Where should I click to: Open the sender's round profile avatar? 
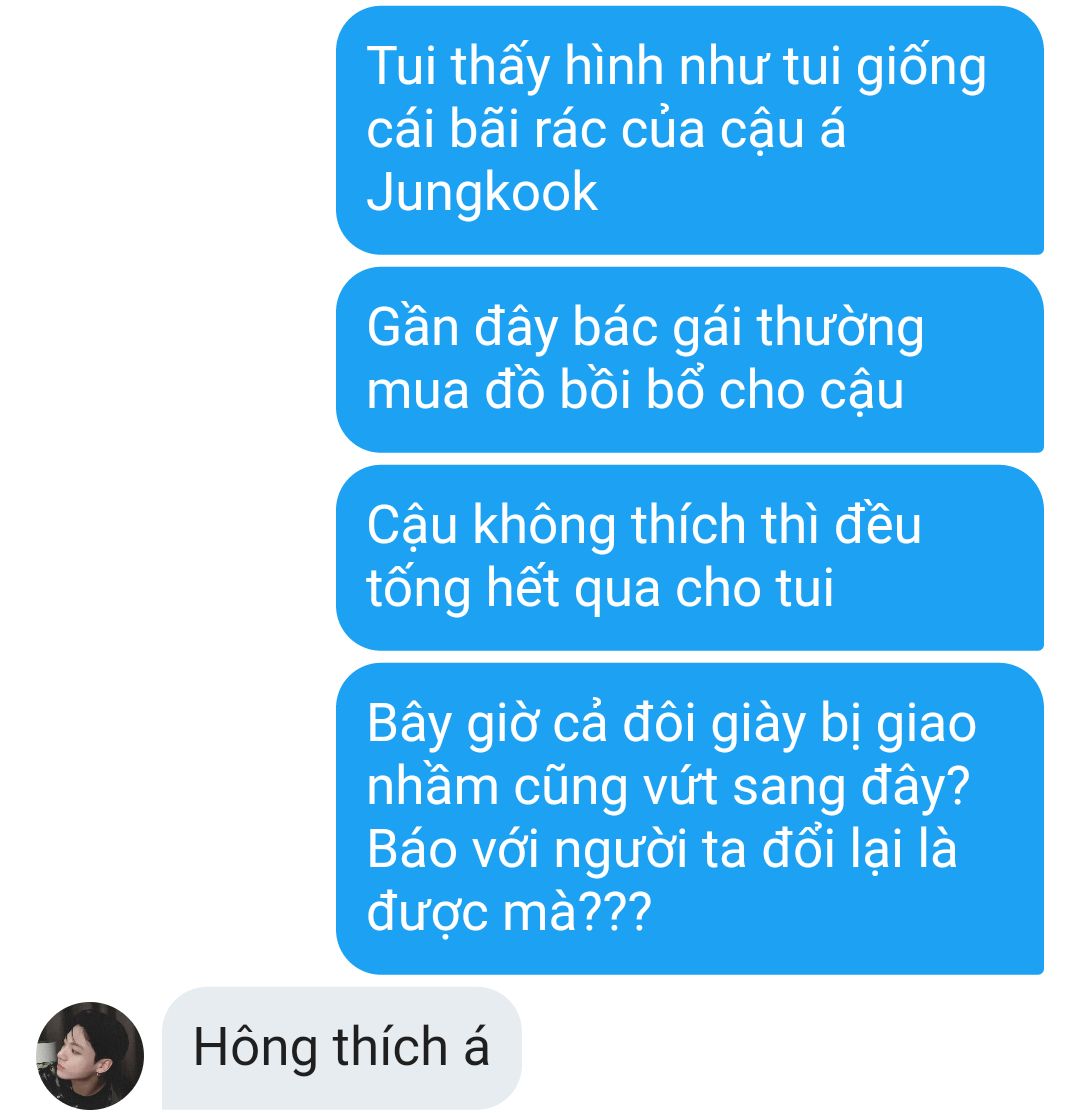90,1056
